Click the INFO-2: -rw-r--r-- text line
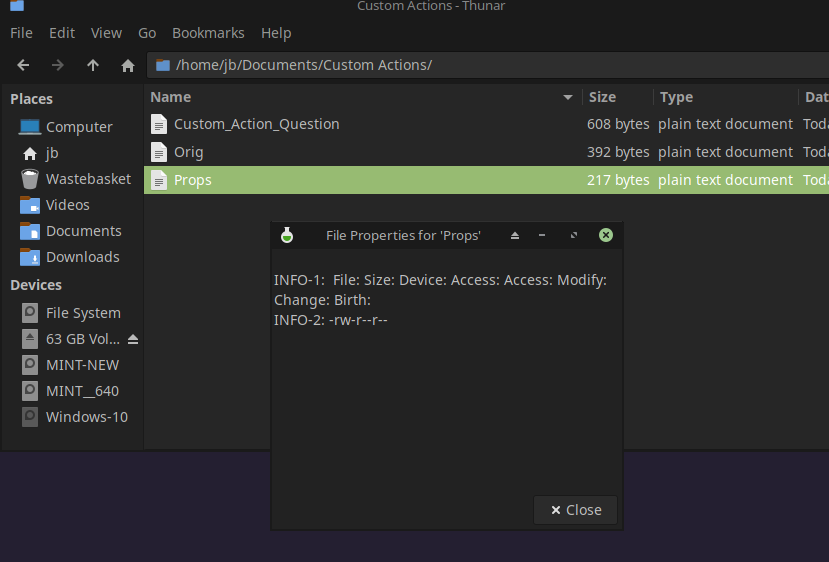The image size is (829, 562). (331, 320)
